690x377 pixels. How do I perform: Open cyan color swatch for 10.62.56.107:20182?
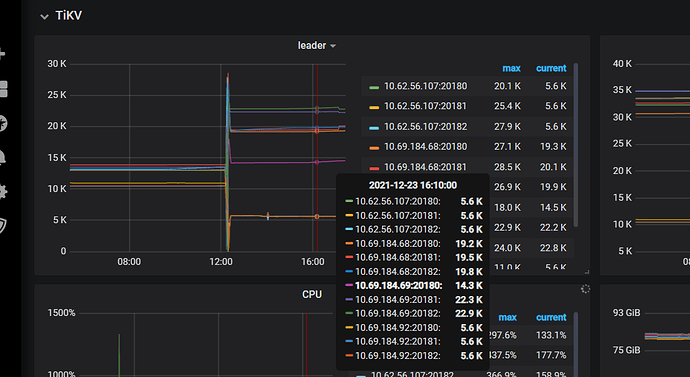pos(374,128)
